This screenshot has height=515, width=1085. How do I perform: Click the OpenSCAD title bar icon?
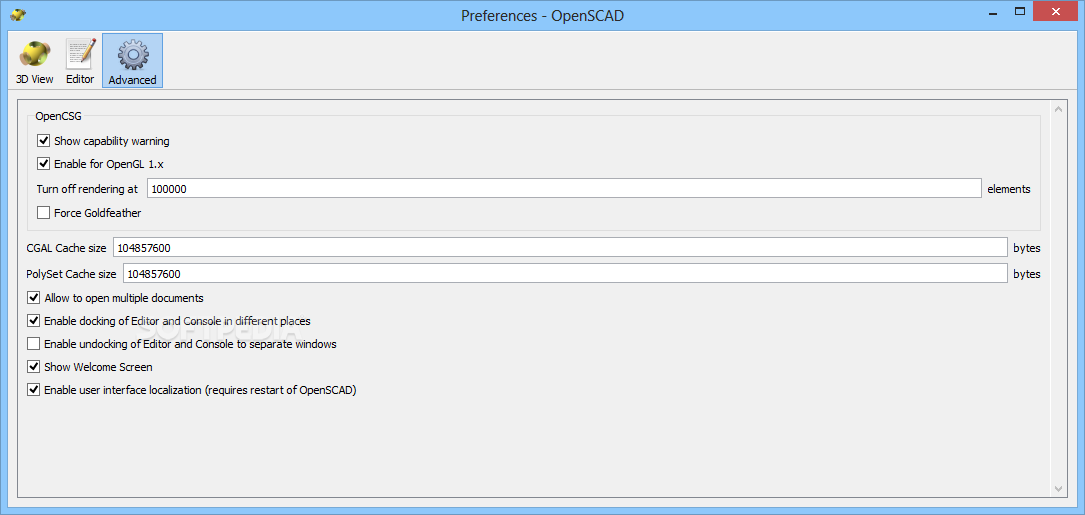[18, 14]
